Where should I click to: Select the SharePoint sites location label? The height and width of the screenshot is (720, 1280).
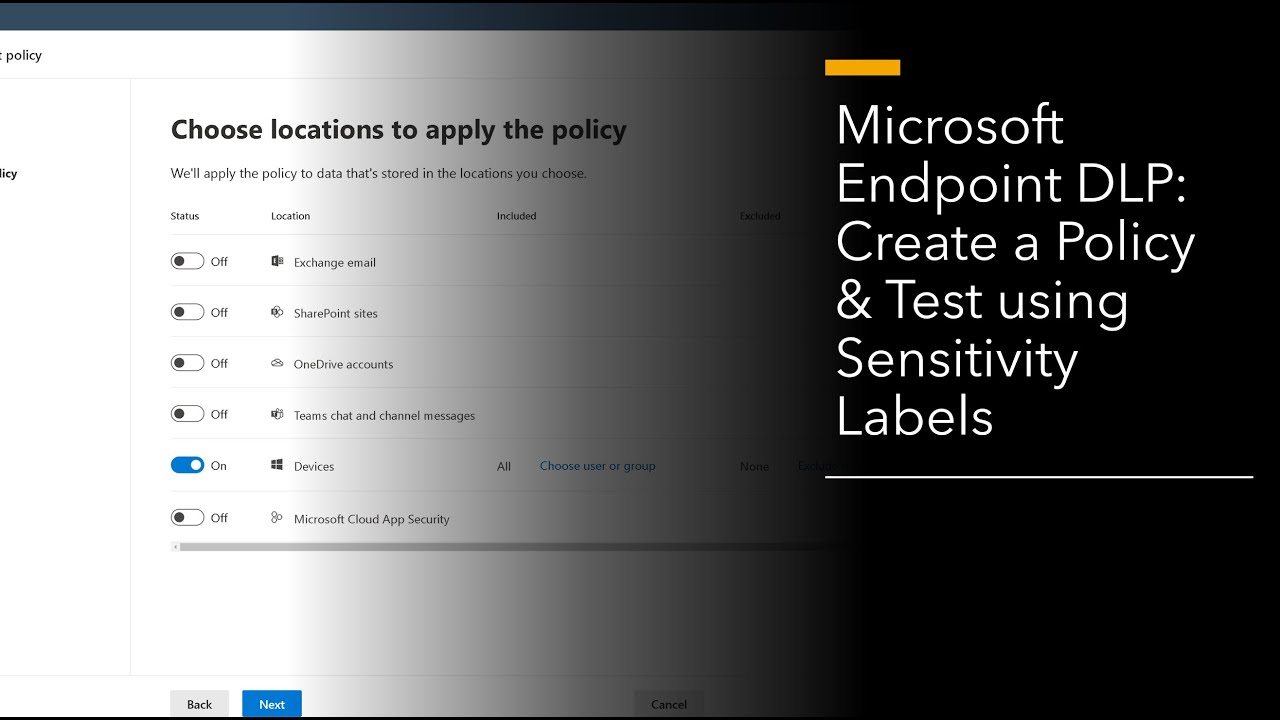(x=336, y=313)
